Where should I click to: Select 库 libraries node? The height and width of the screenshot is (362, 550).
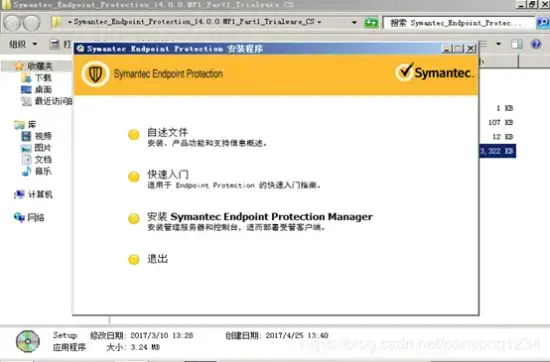[25, 125]
